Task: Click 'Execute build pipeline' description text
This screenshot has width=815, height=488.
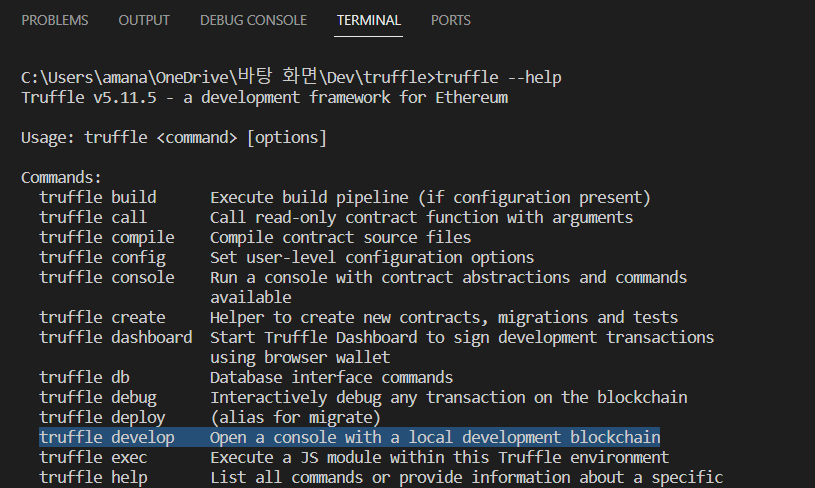Action: click(x=430, y=197)
